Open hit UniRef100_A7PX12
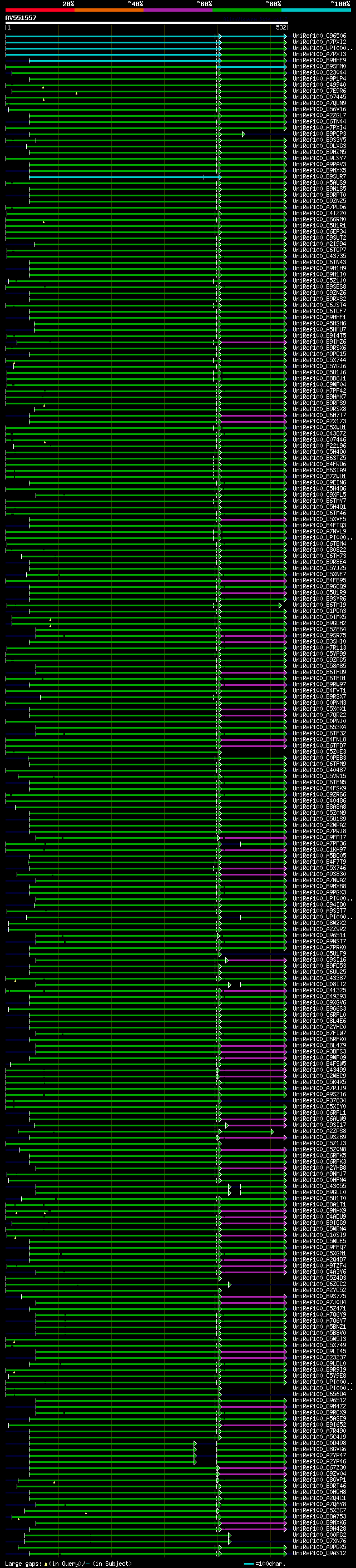 (x=319, y=42)
